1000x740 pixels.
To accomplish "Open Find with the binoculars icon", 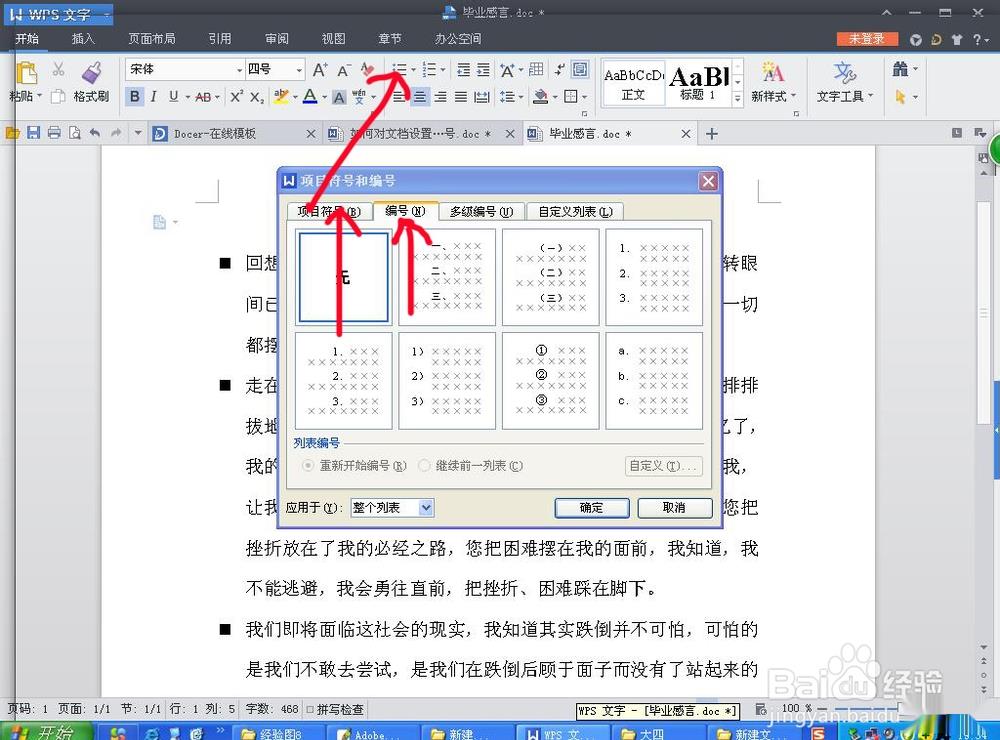I will [900, 69].
